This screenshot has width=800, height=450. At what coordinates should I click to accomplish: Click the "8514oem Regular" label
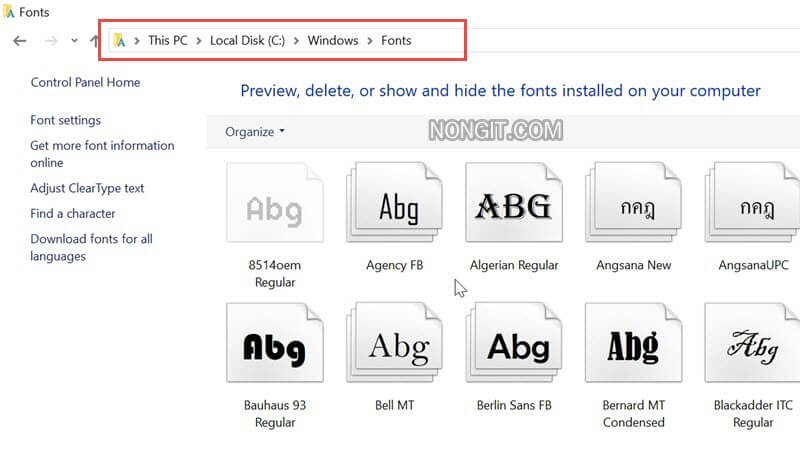(x=275, y=273)
